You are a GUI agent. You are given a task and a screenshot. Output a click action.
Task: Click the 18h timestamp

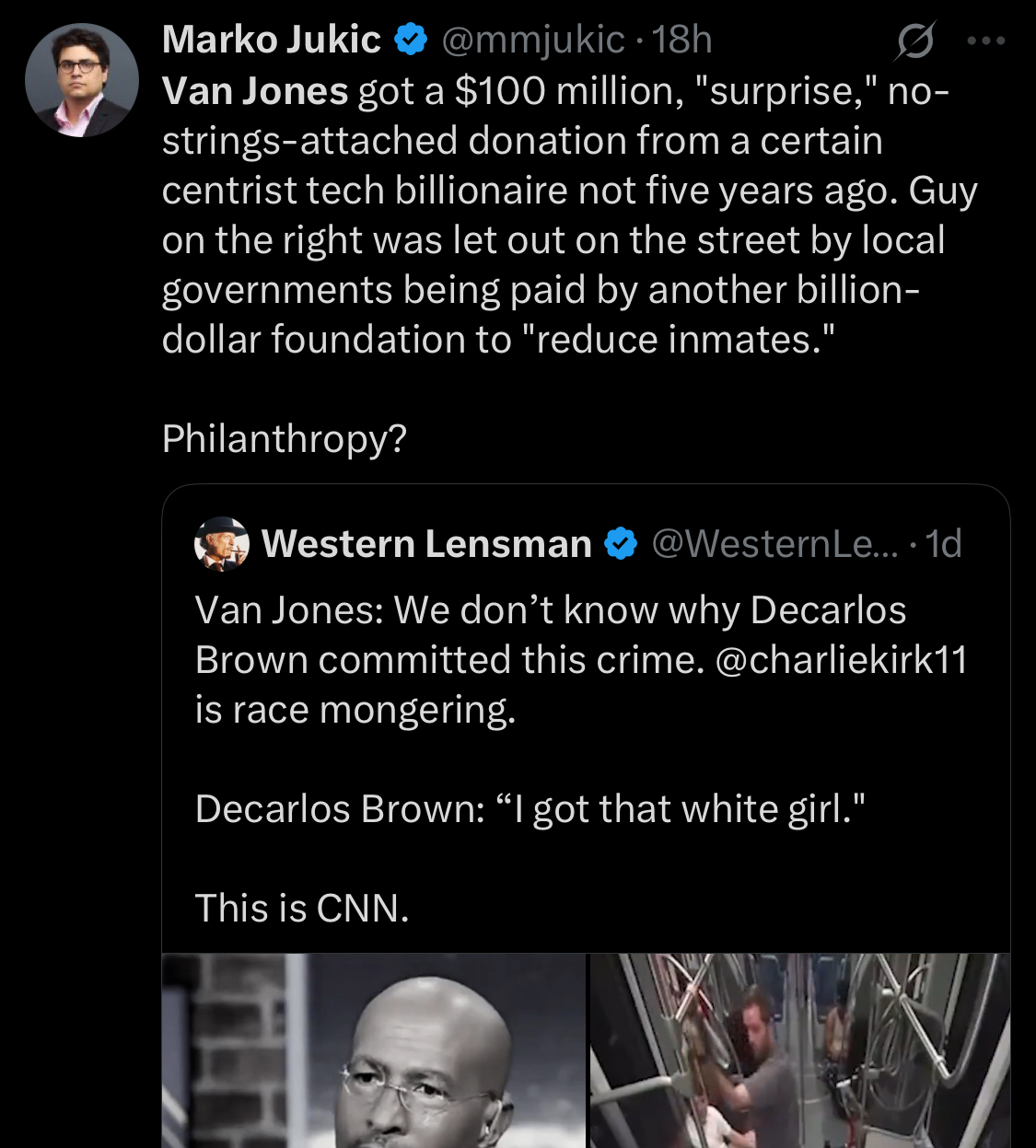682,40
